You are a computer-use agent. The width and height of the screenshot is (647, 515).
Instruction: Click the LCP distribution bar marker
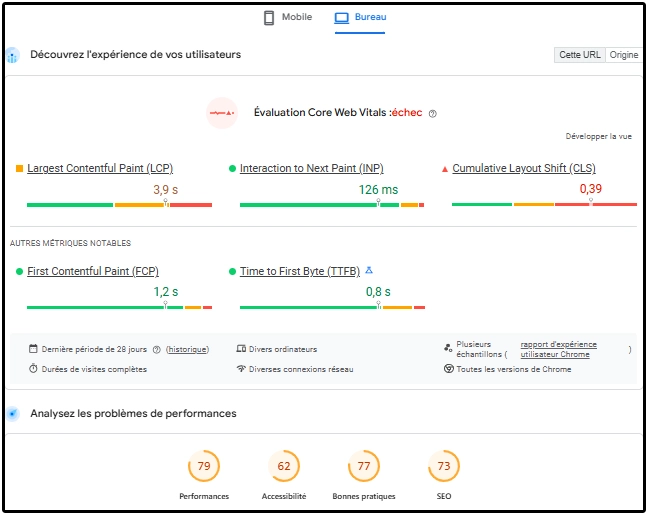point(166,204)
